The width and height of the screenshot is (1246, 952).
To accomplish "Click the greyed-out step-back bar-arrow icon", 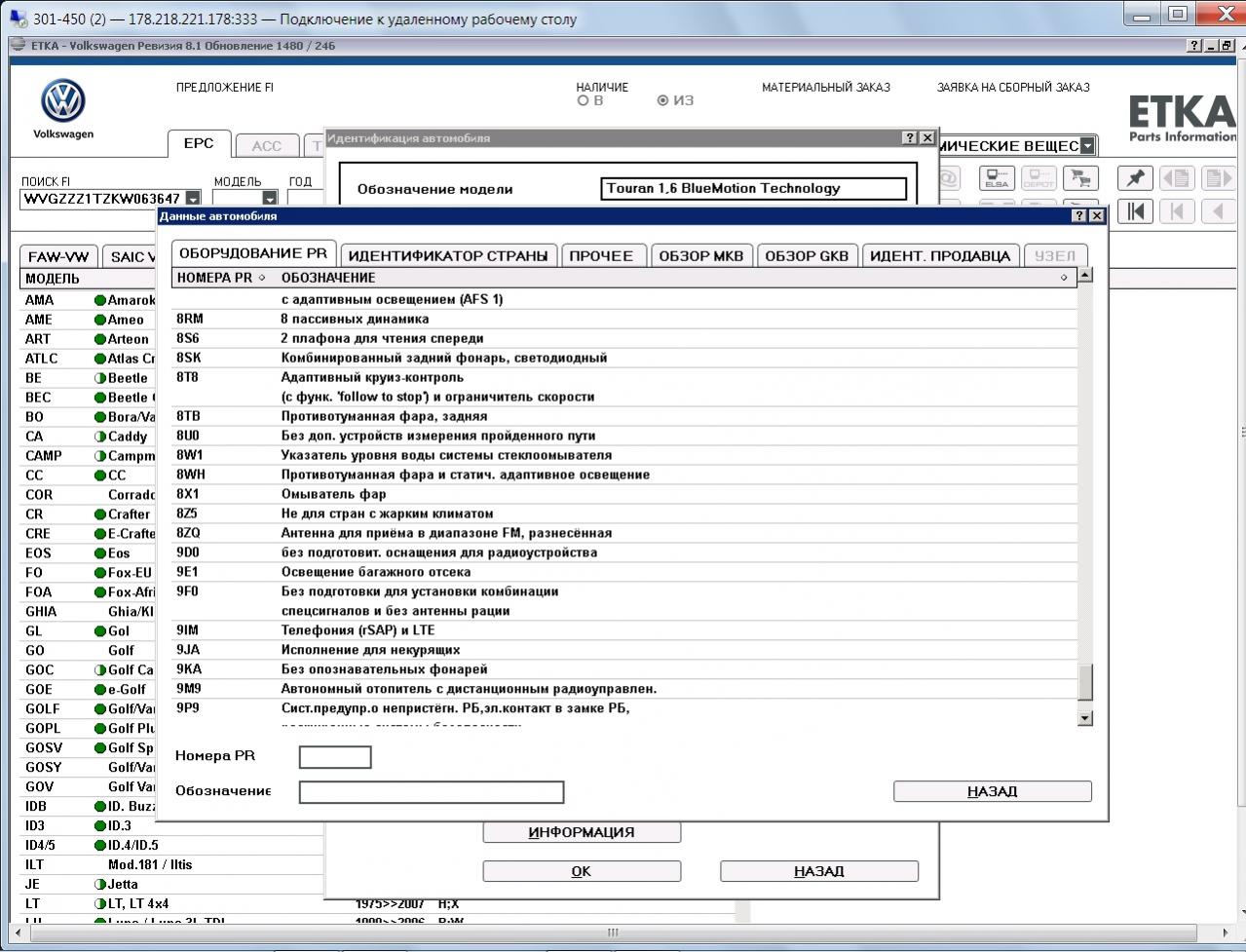I will click(1176, 210).
